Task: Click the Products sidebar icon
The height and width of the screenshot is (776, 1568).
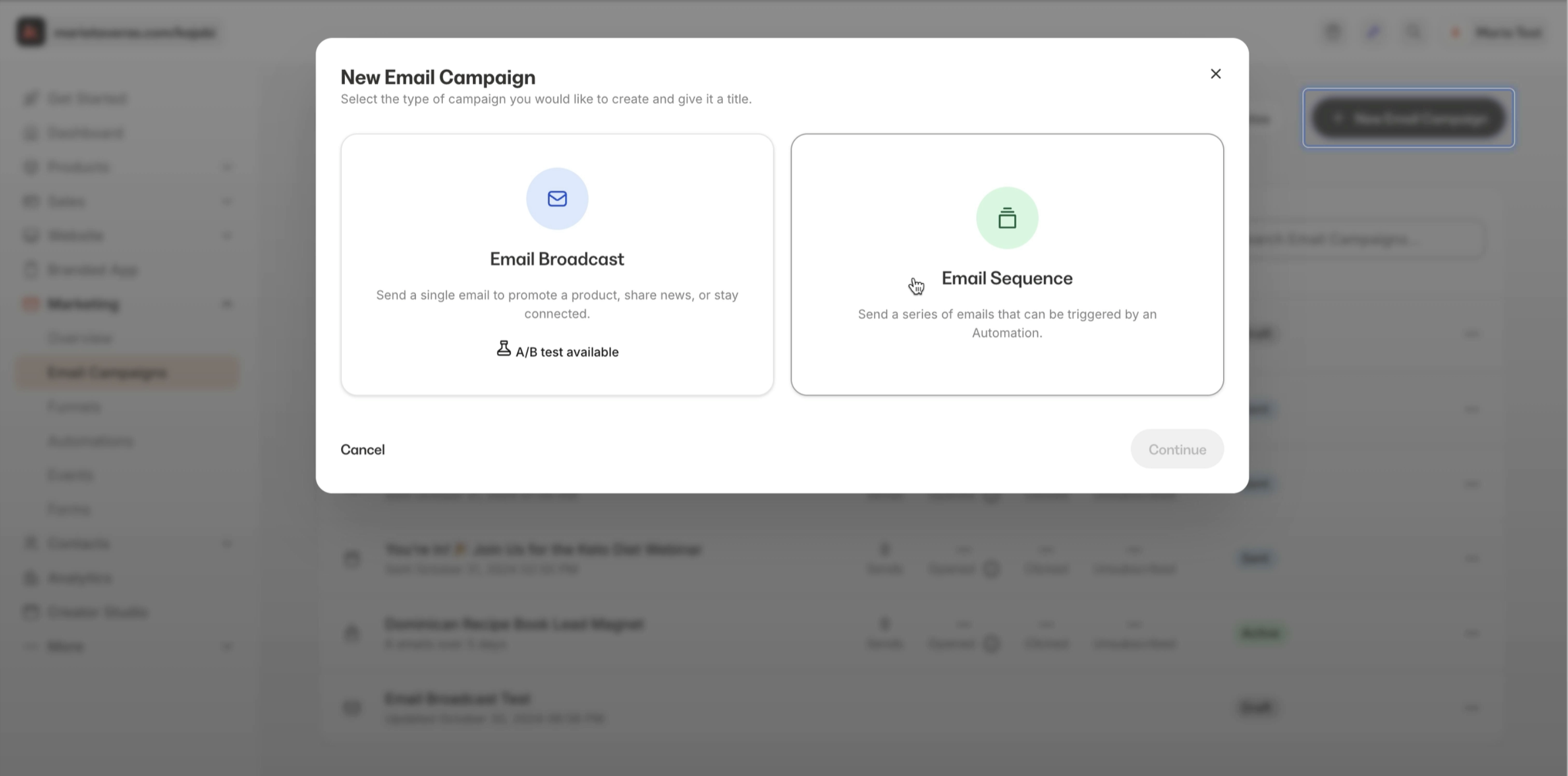Action: (31, 167)
